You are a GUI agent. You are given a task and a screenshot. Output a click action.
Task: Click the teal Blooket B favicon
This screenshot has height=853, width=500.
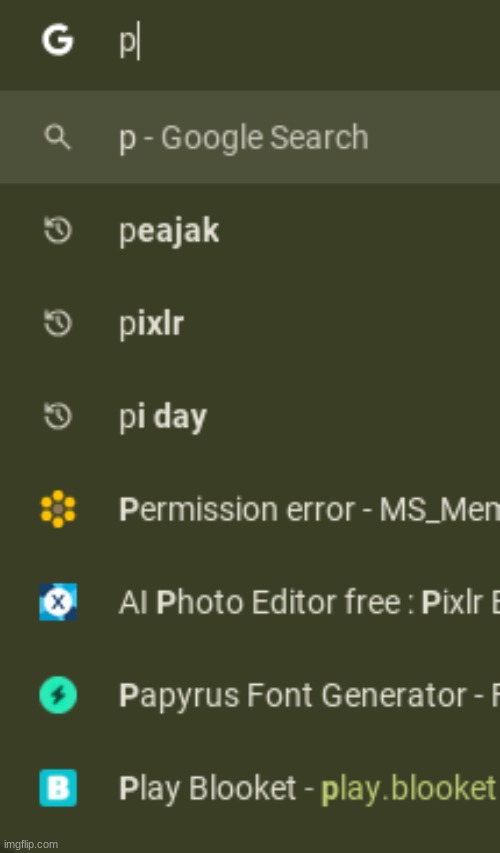(58, 788)
